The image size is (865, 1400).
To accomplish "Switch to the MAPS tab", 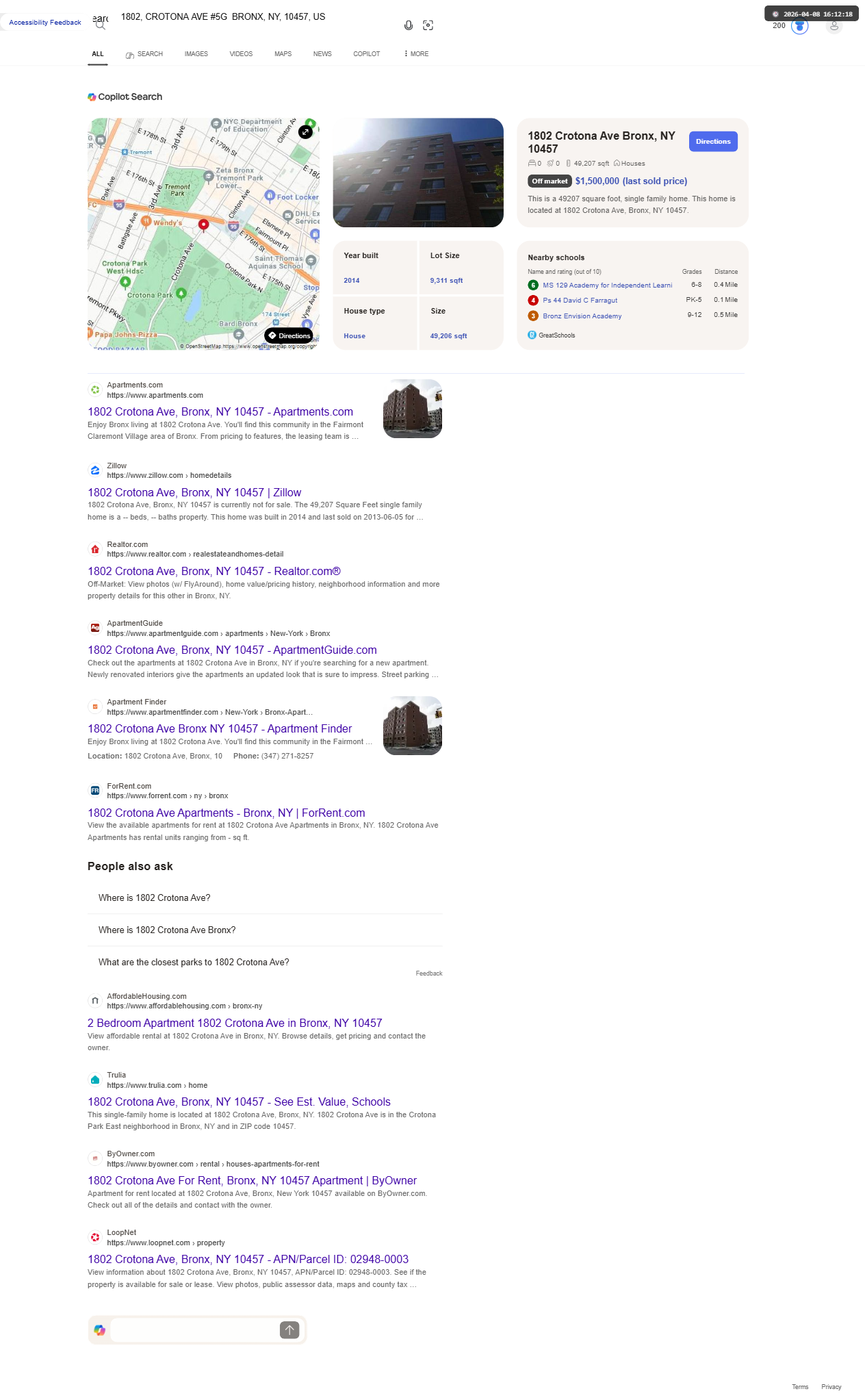I will click(x=283, y=54).
